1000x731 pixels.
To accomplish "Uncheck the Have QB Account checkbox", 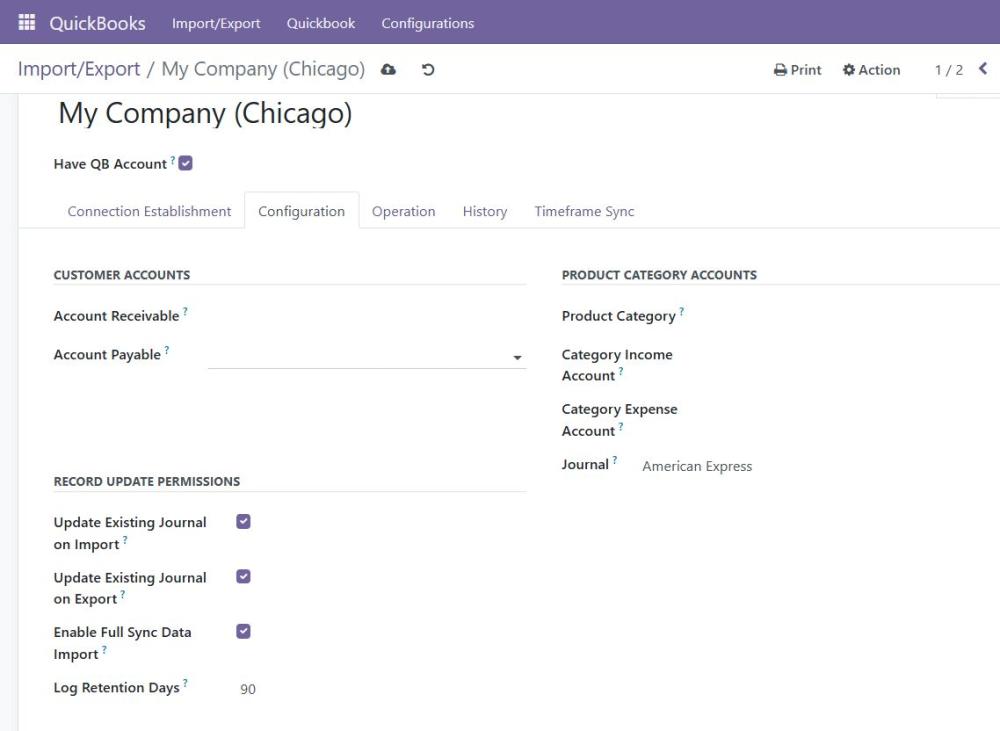I will click(186, 163).
